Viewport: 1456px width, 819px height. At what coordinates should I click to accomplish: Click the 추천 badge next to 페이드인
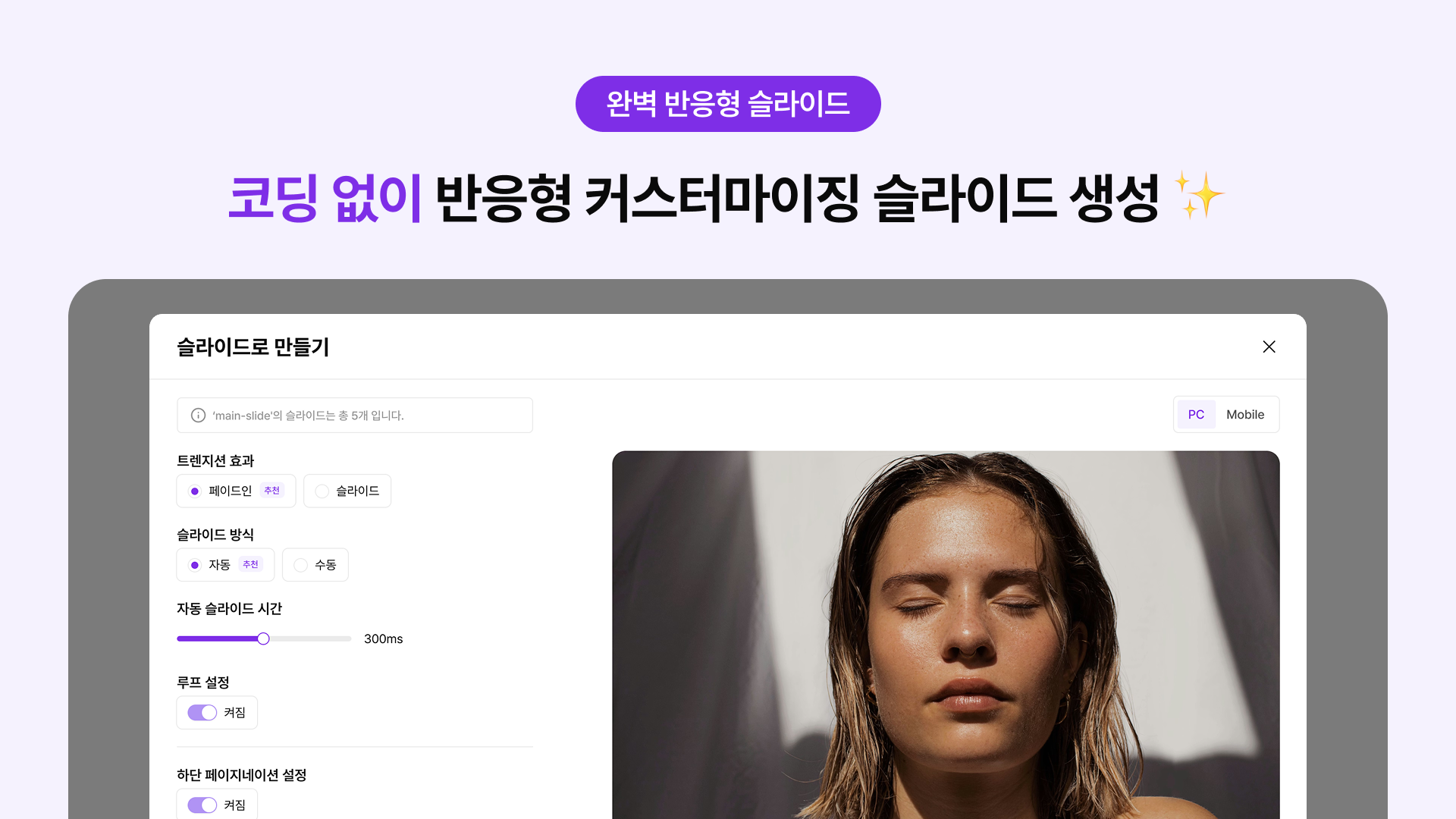pyautogui.click(x=271, y=491)
